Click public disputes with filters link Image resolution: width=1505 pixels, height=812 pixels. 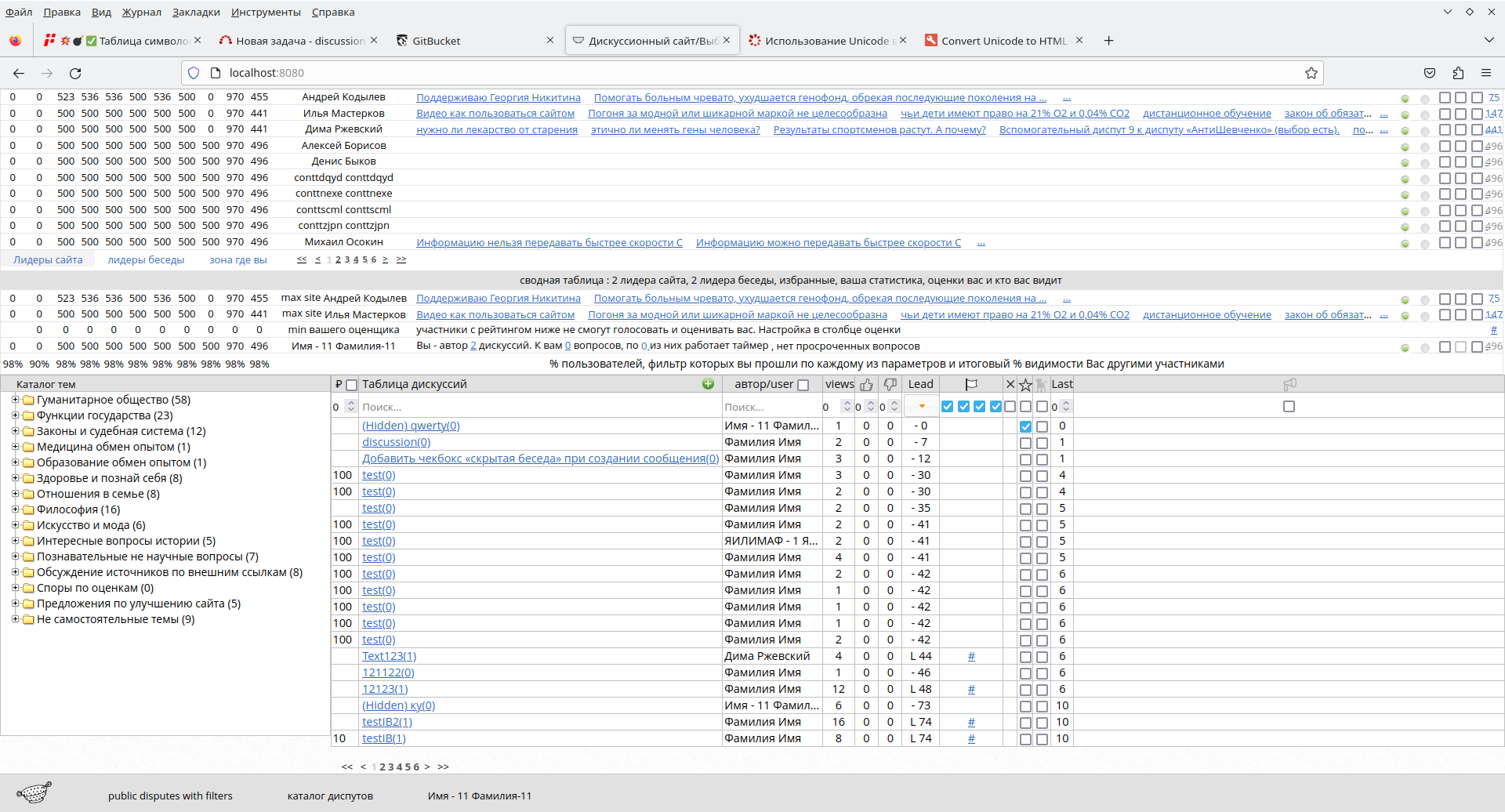pyautogui.click(x=170, y=796)
